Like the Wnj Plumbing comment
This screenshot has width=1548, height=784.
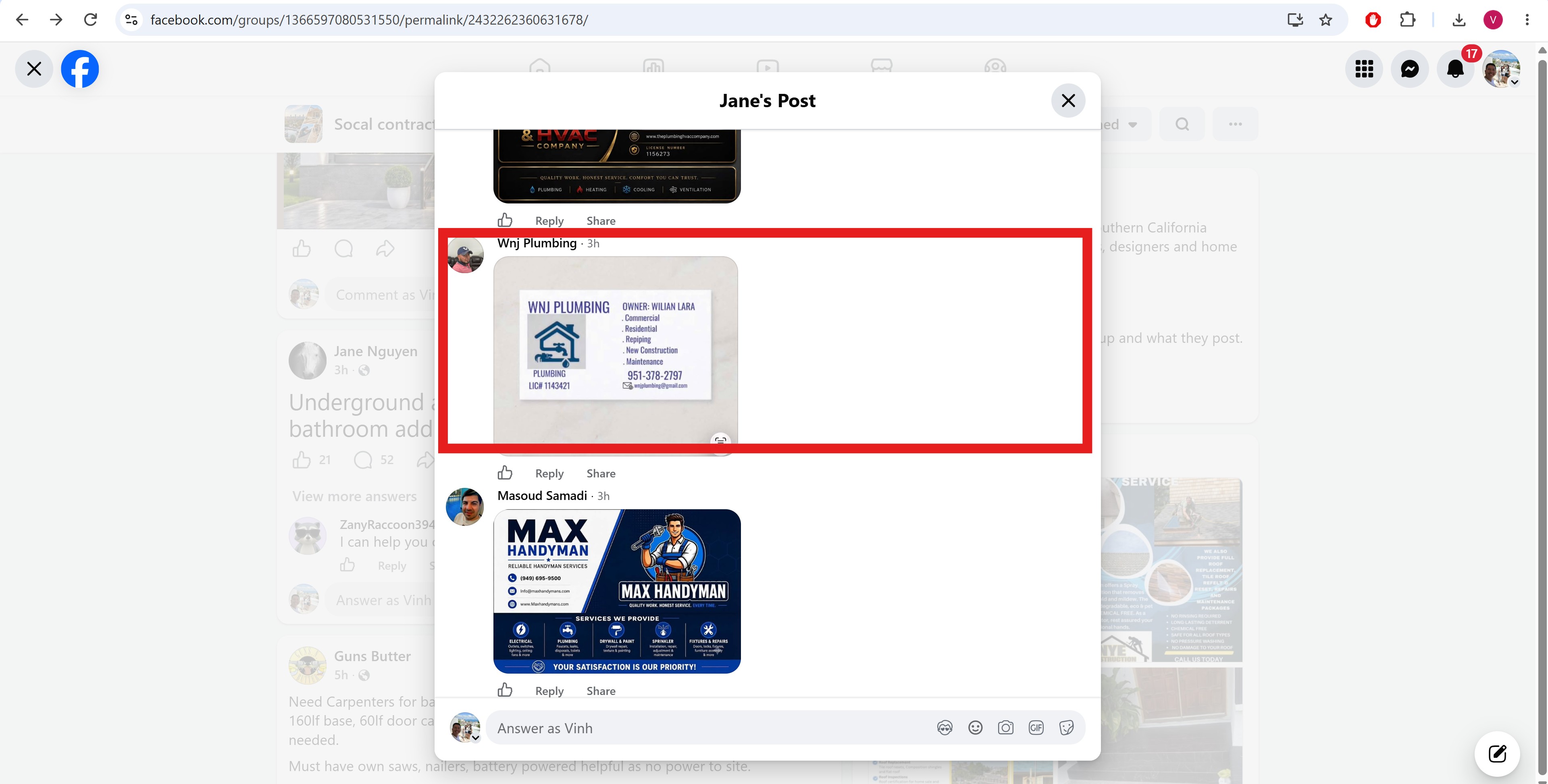(505, 473)
